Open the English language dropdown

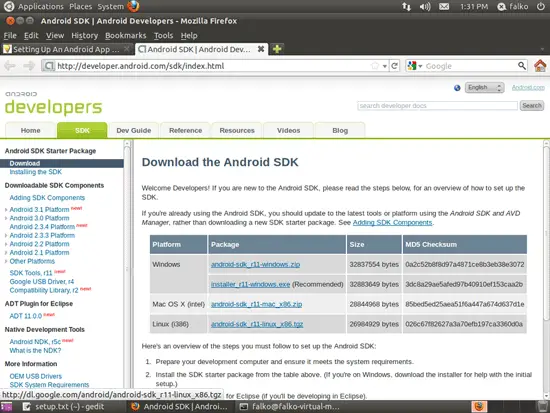(484, 87)
